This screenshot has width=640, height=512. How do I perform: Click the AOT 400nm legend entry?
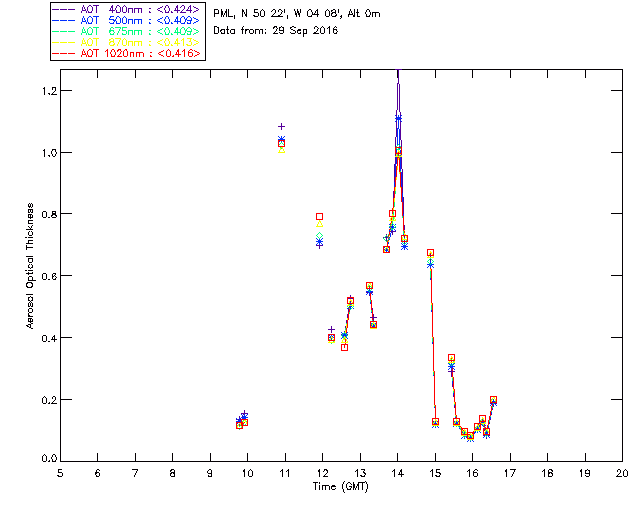[126, 9]
